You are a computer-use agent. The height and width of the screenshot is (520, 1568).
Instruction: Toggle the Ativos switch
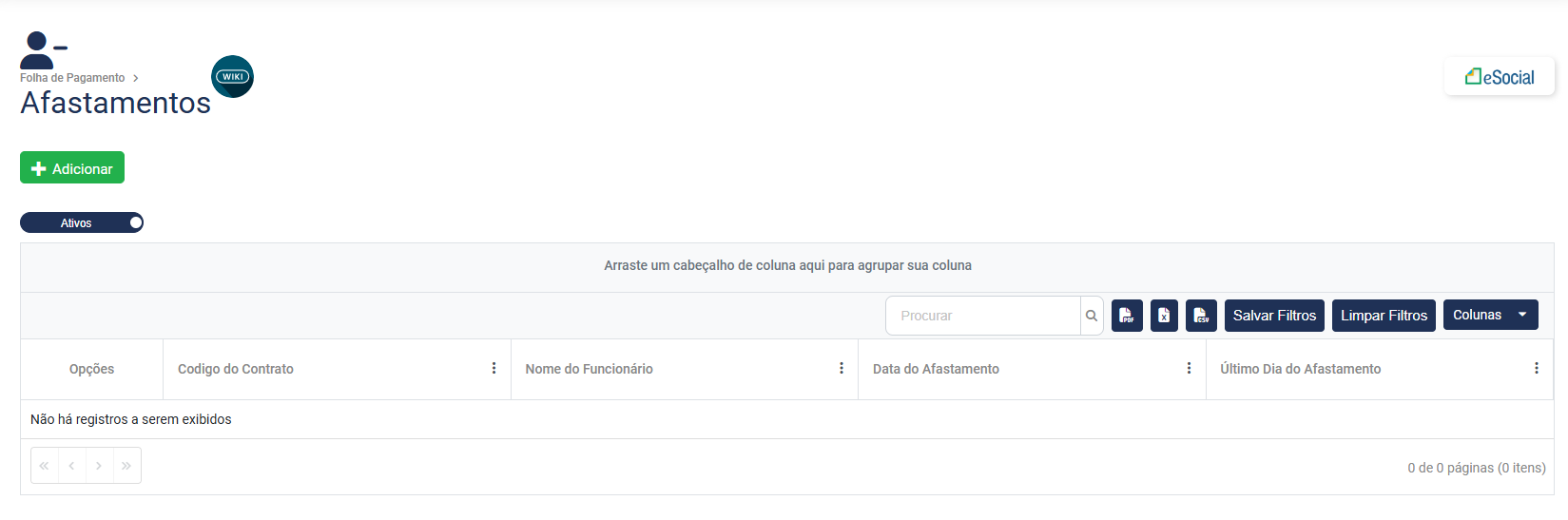pyautogui.click(x=82, y=222)
